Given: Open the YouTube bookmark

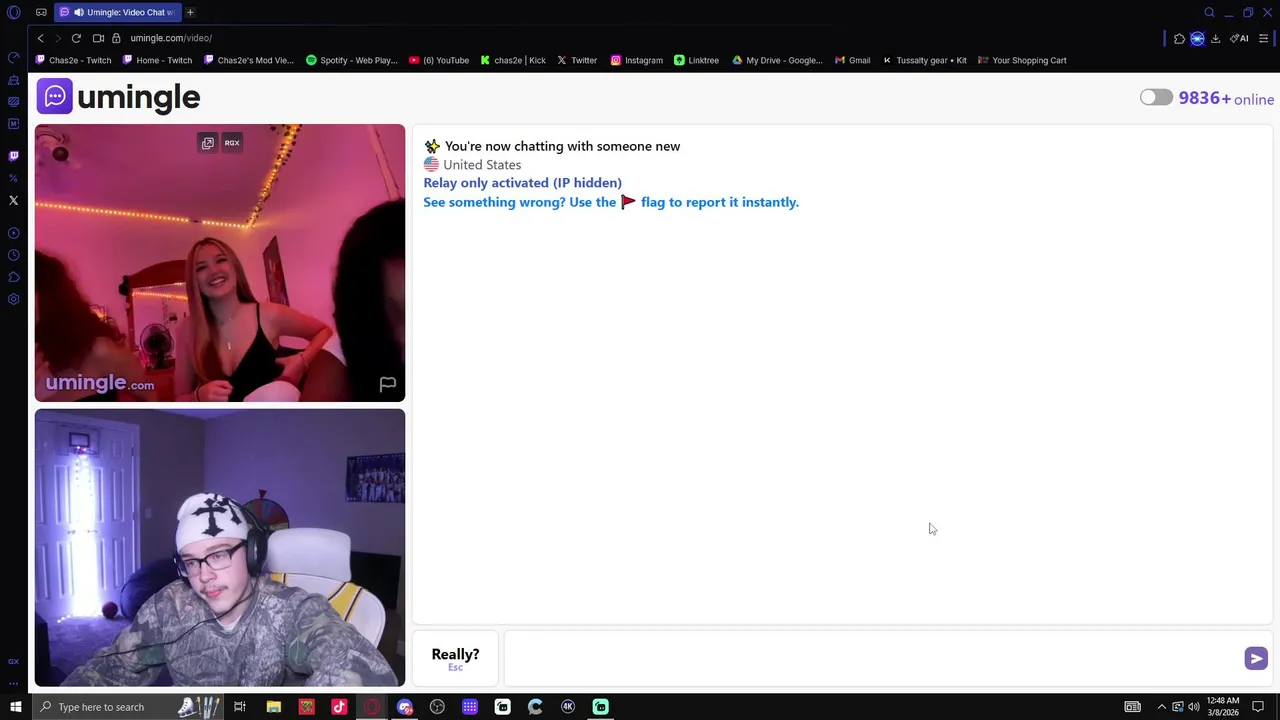Looking at the screenshot, I should [x=439, y=60].
